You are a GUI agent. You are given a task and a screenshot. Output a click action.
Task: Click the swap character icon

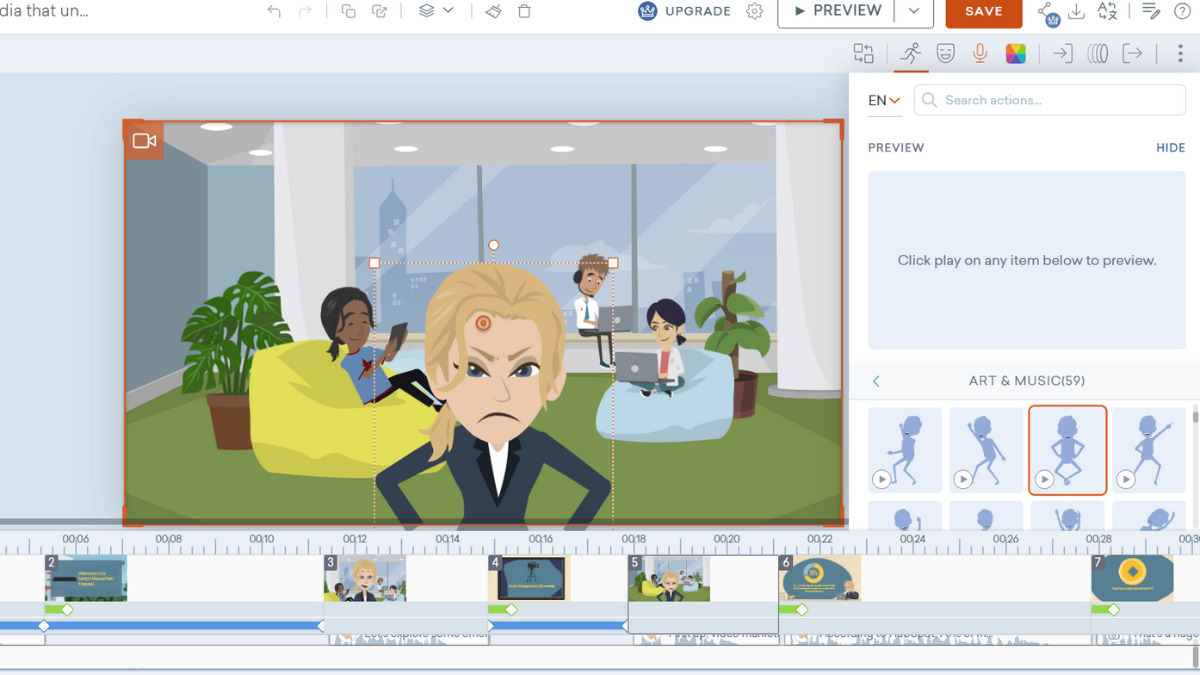click(863, 54)
